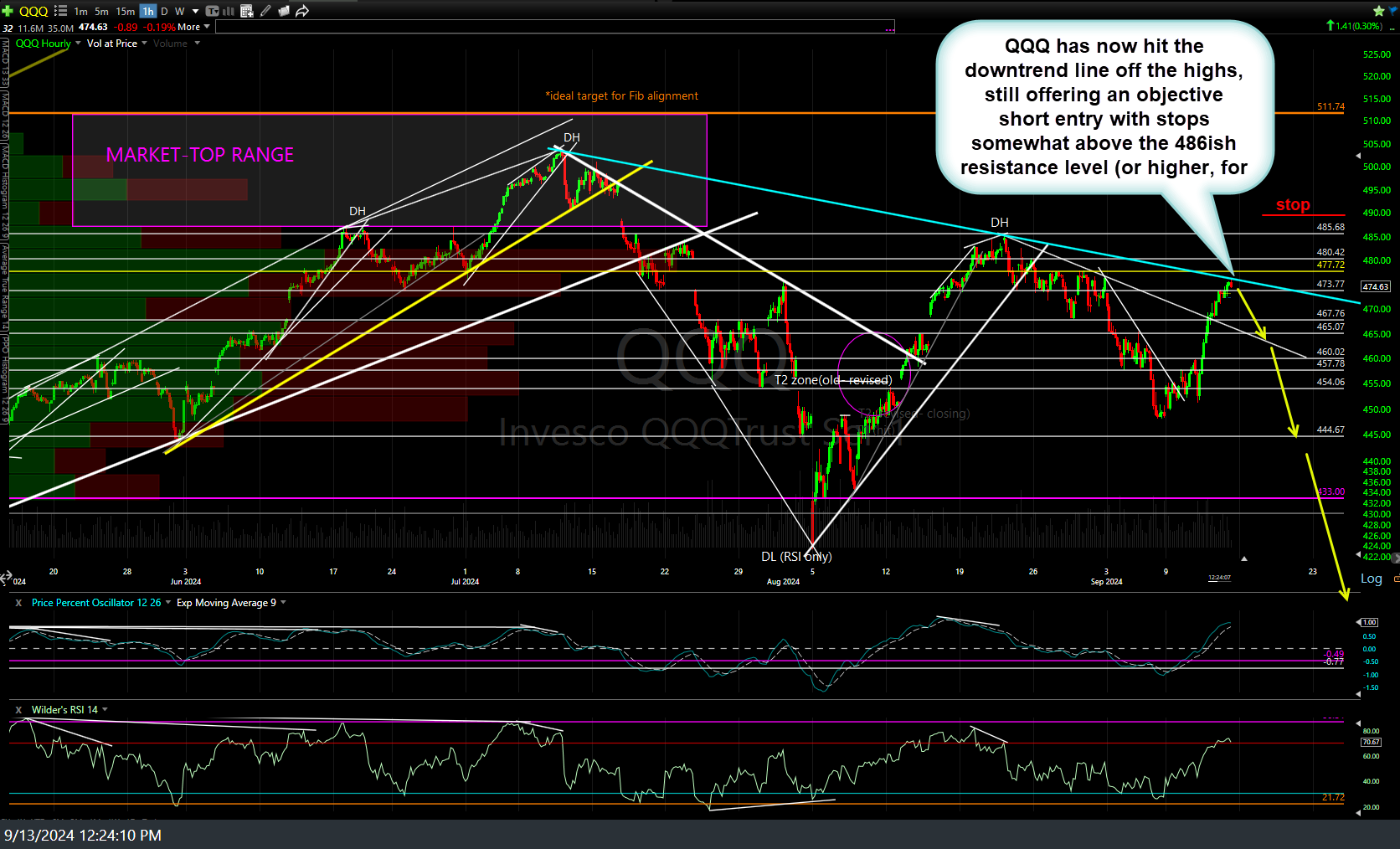Open the More quote details menu
The image size is (1400, 849).
tap(191, 27)
